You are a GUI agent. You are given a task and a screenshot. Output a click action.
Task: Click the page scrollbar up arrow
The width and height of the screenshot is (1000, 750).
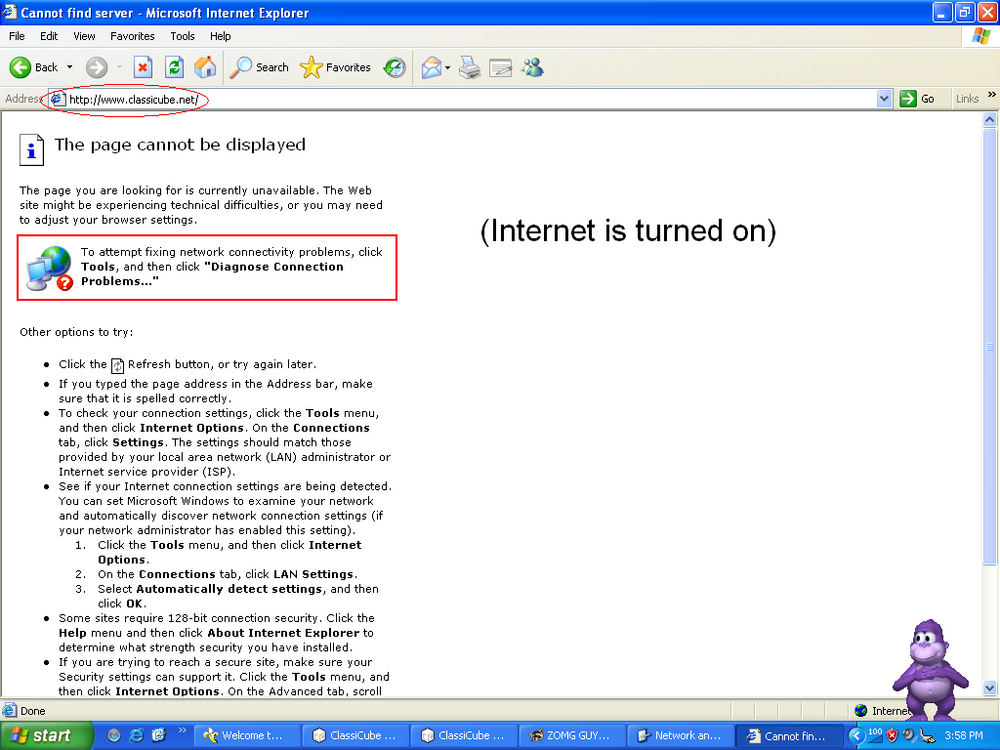(990, 119)
